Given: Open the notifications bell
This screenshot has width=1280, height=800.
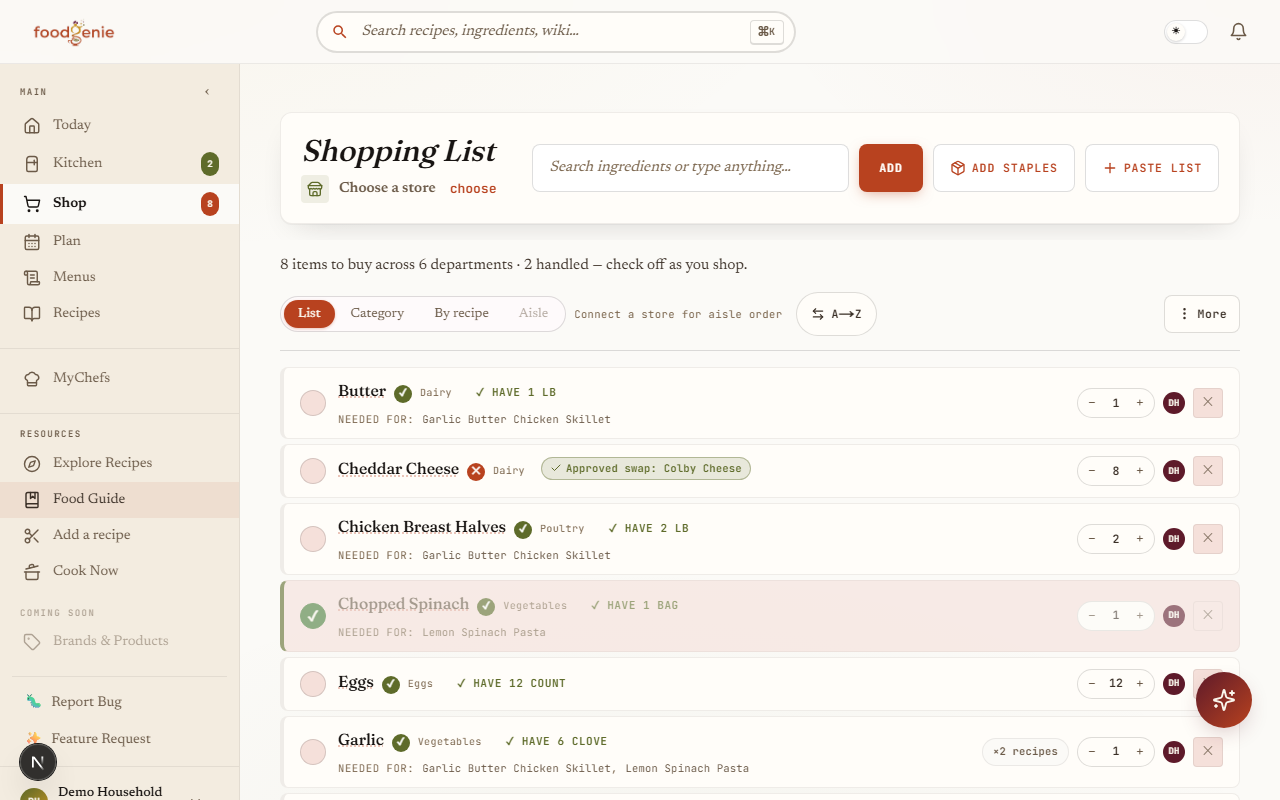Looking at the screenshot, I should pyautogui.click(x=1238, y=32).
